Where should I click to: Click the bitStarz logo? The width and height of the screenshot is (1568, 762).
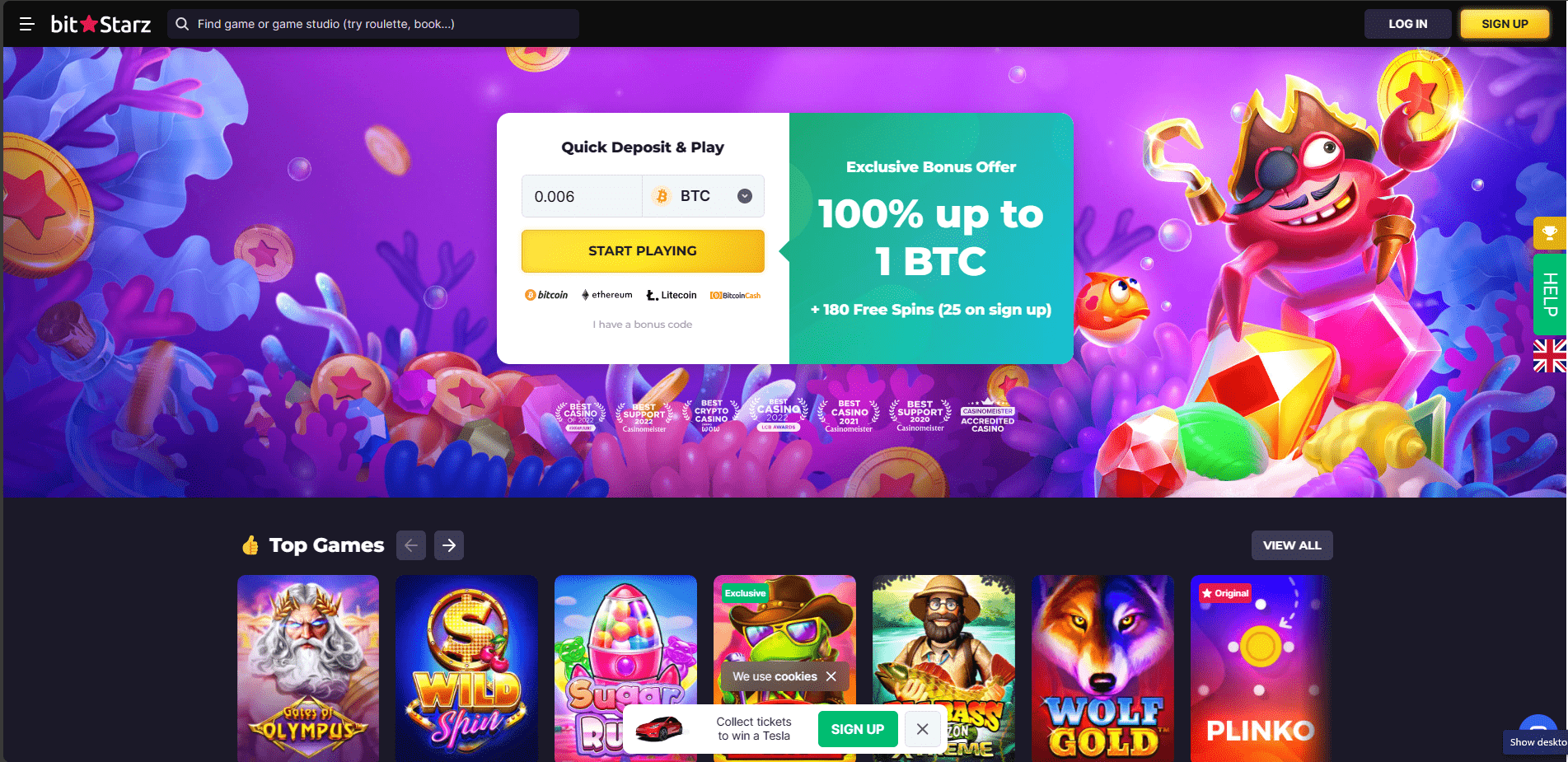[101, 24]
